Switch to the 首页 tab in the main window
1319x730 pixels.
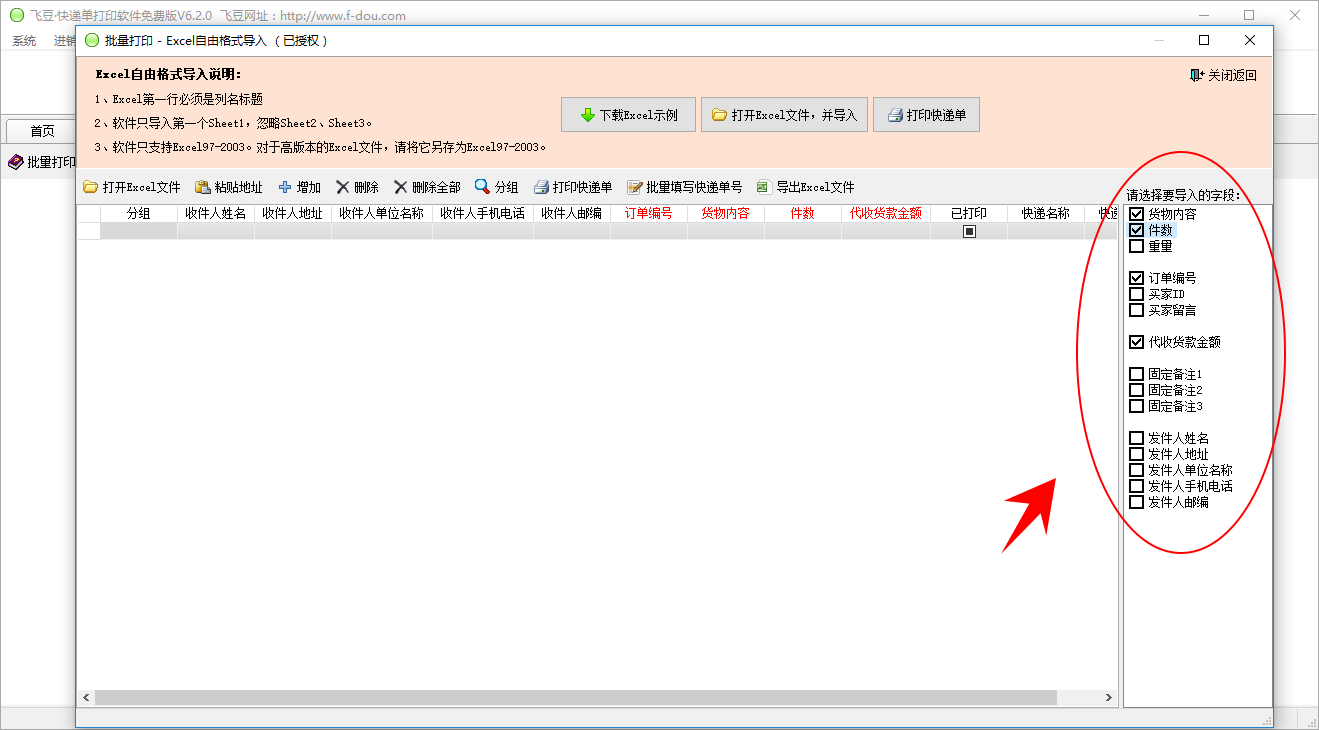(42, 131)
